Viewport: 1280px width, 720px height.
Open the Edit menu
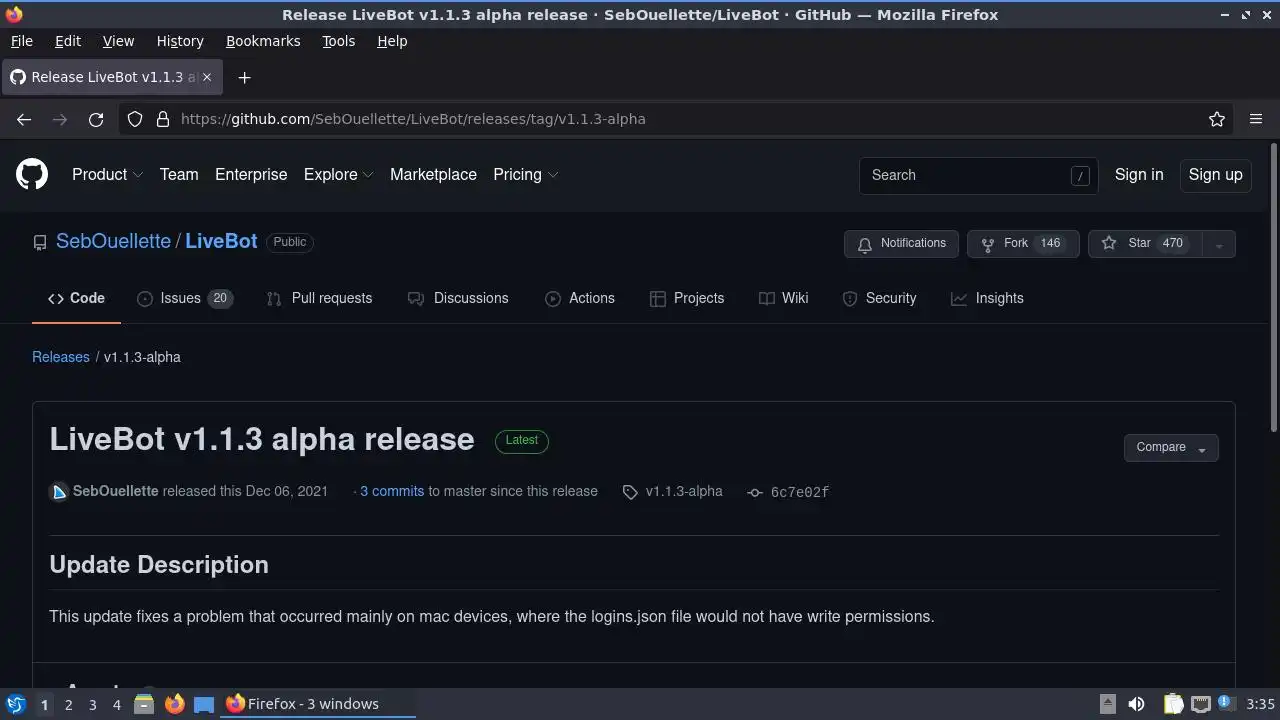click(68, 41)
